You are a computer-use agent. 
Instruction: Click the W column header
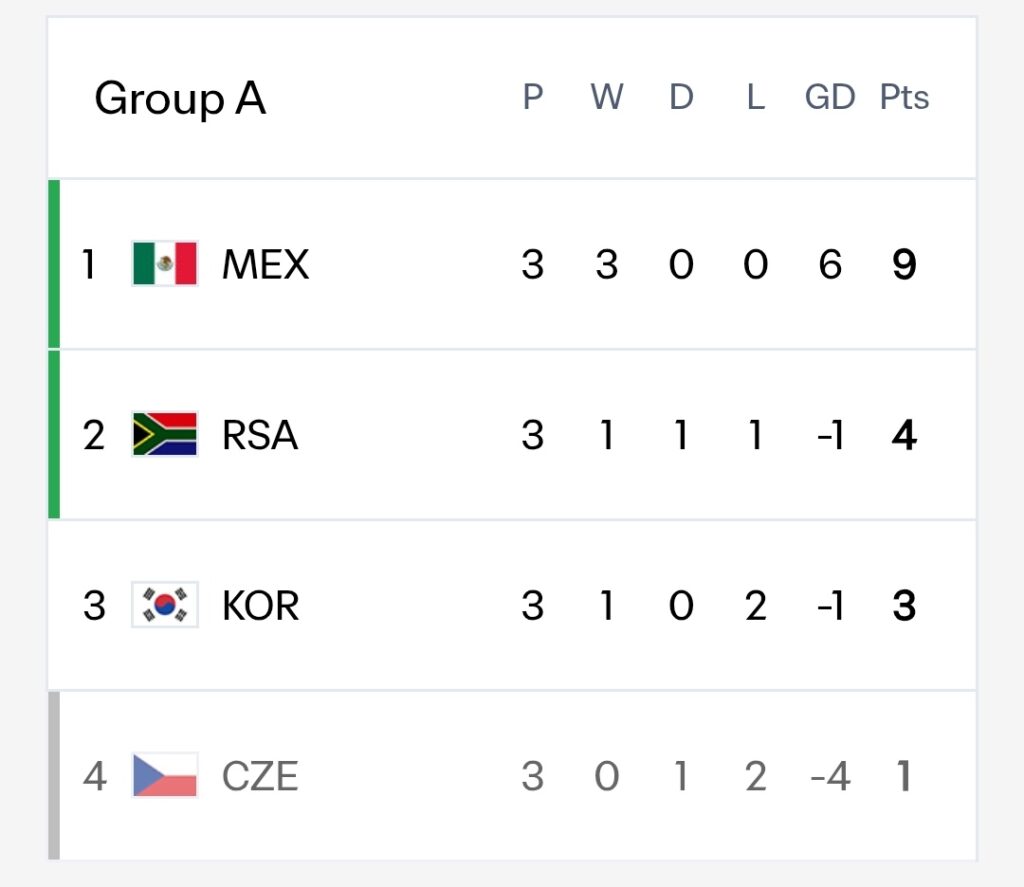(x=607, y=97)
